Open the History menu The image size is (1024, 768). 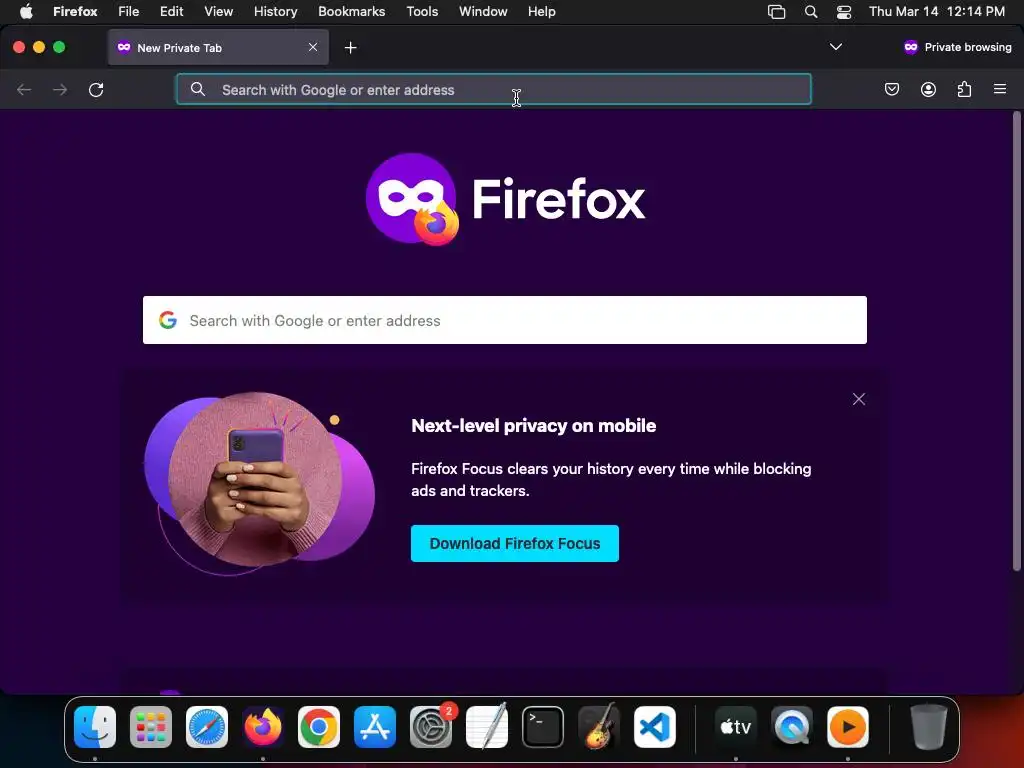(276, 12)
